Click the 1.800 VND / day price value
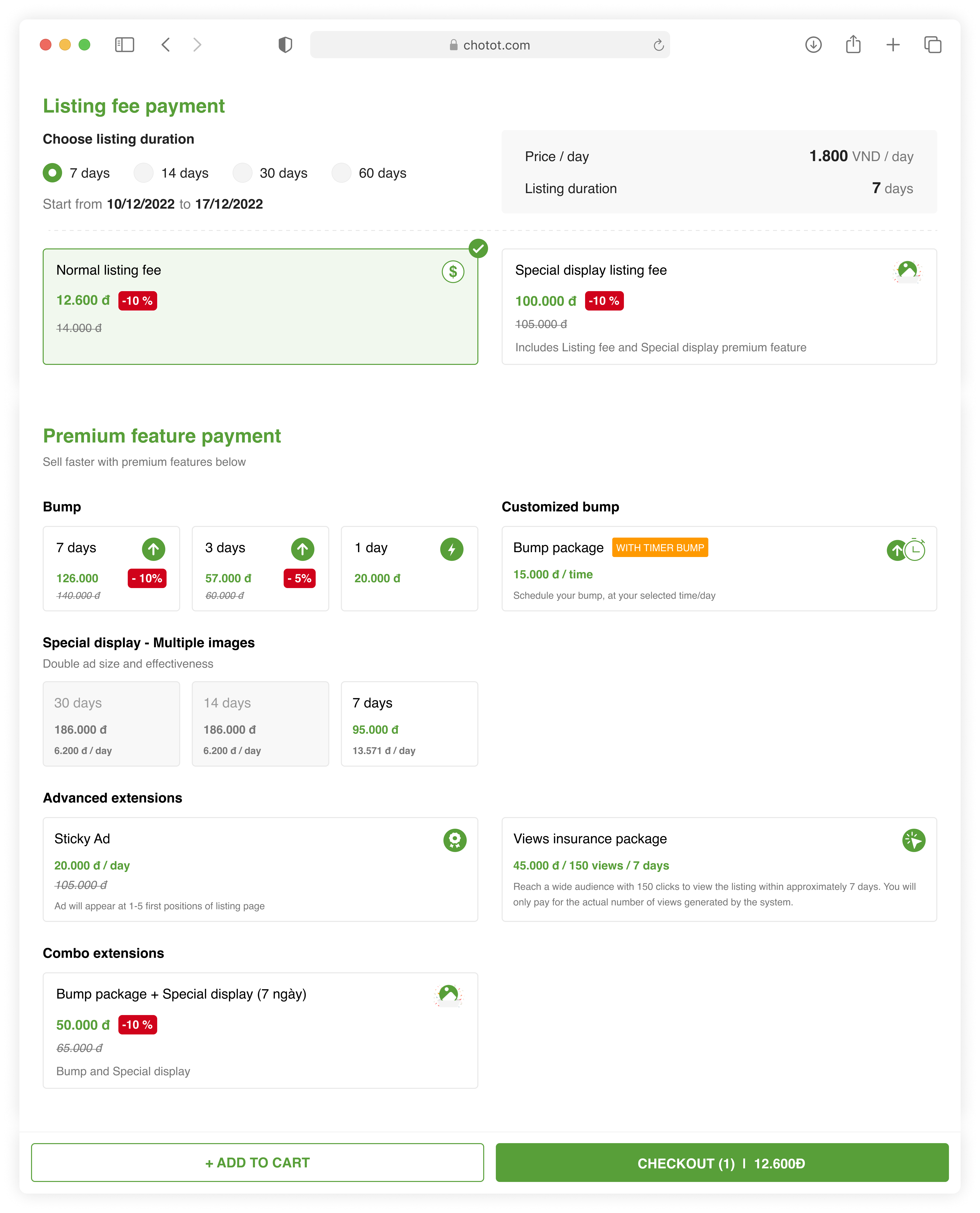 (x=861, y=156)
